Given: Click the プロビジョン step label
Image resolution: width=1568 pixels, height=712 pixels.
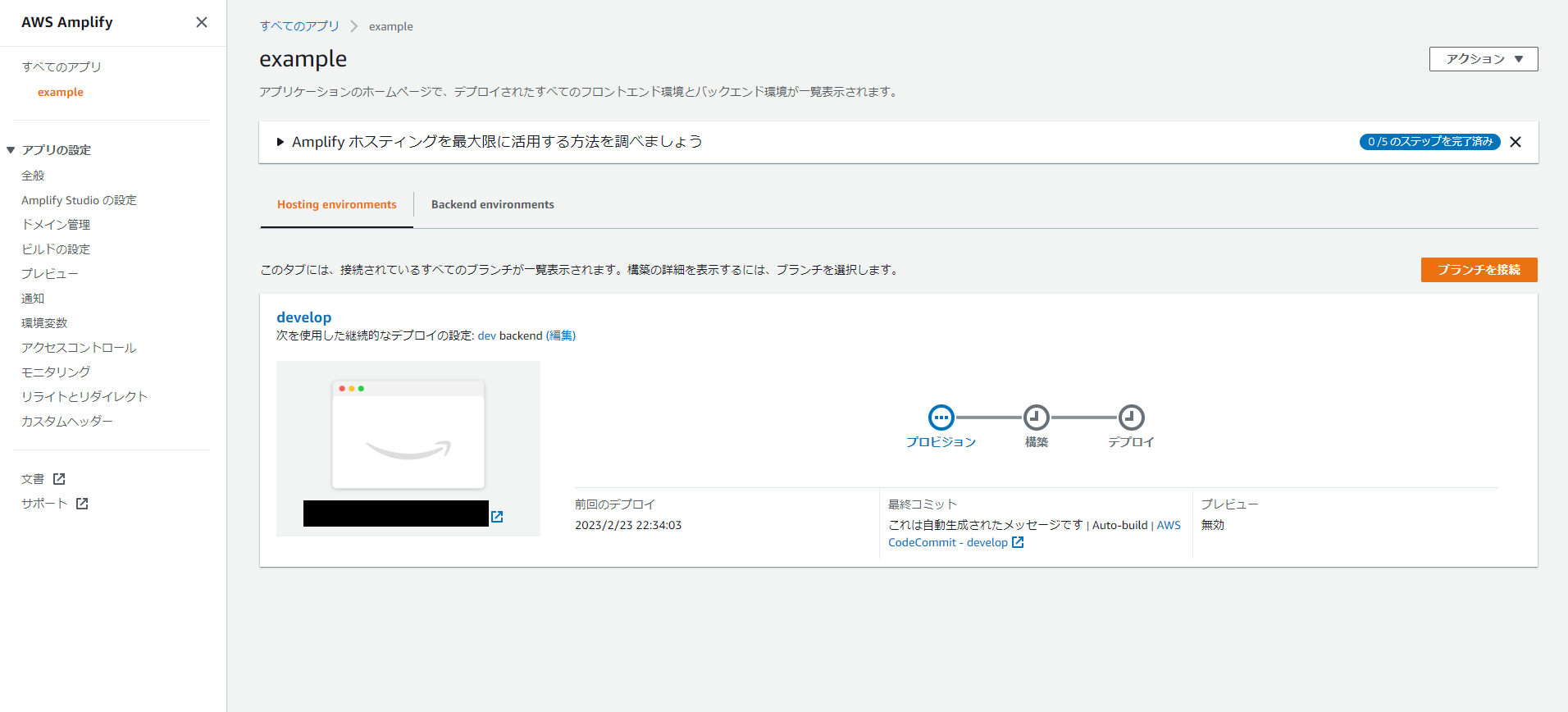Looking at the screenshot, I should click(x=941, y=442).
